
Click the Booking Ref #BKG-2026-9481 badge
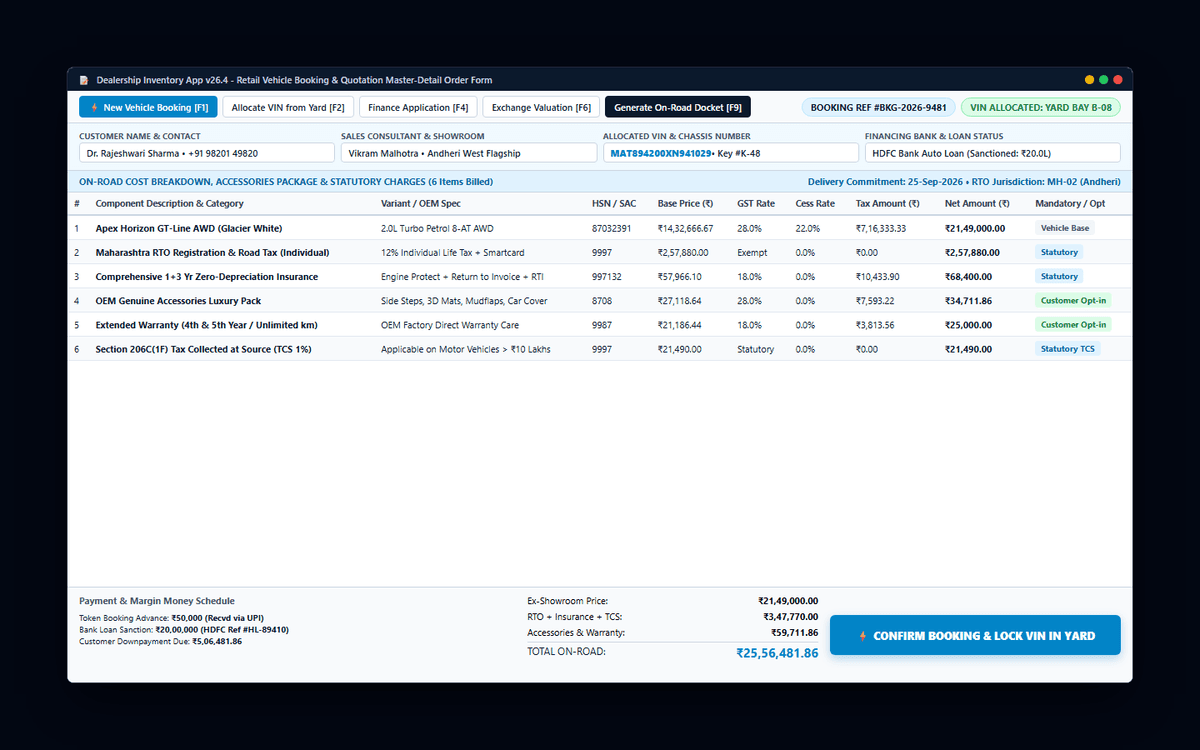pos(879,107)
